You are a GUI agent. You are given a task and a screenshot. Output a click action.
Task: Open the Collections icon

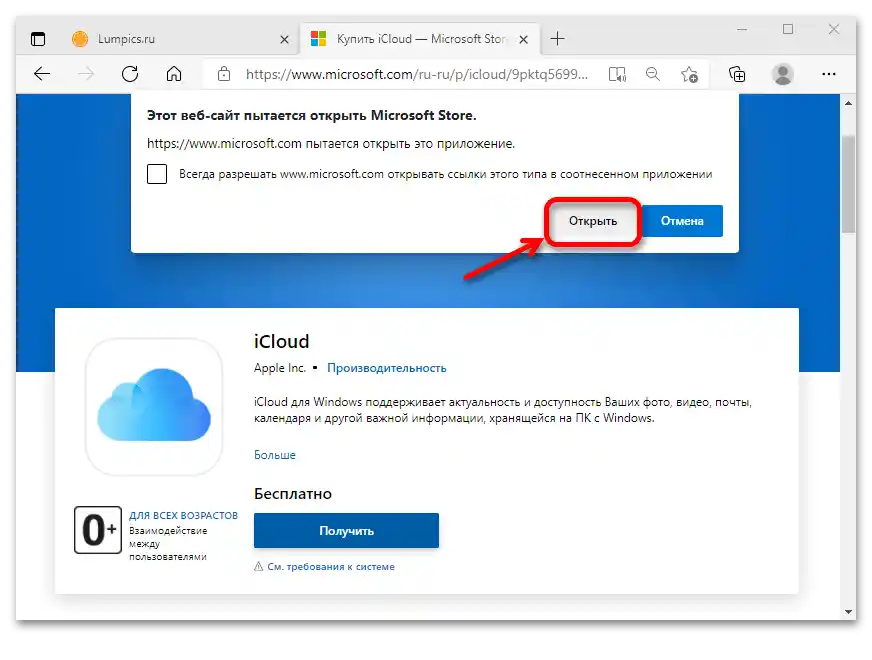[x=737, y=74]
